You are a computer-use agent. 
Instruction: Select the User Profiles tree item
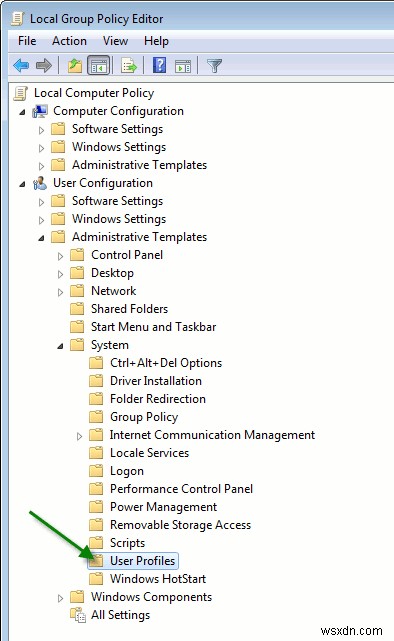pyautogui.click(x=142, y=560)
